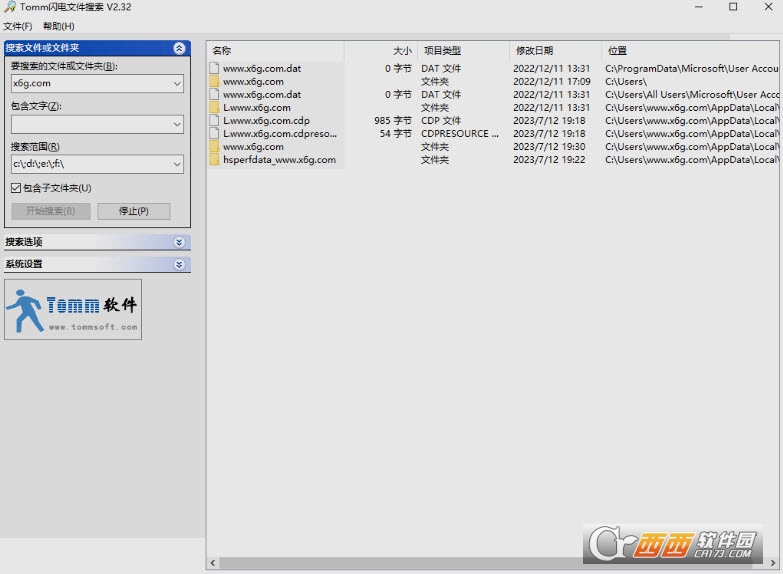The height and width of the screenshot is (574, 783).
Task: Click scroll left arrow of horizontal scrollbar
Action: pyautogui.click(x=213, y=563)
